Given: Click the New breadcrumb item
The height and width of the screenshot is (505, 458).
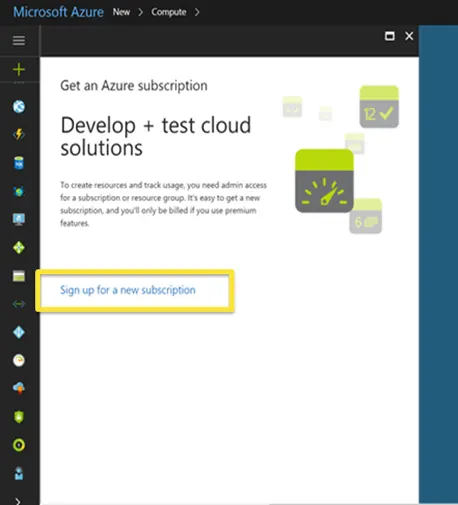Looking at the screenshot, I should coord(121,12).
